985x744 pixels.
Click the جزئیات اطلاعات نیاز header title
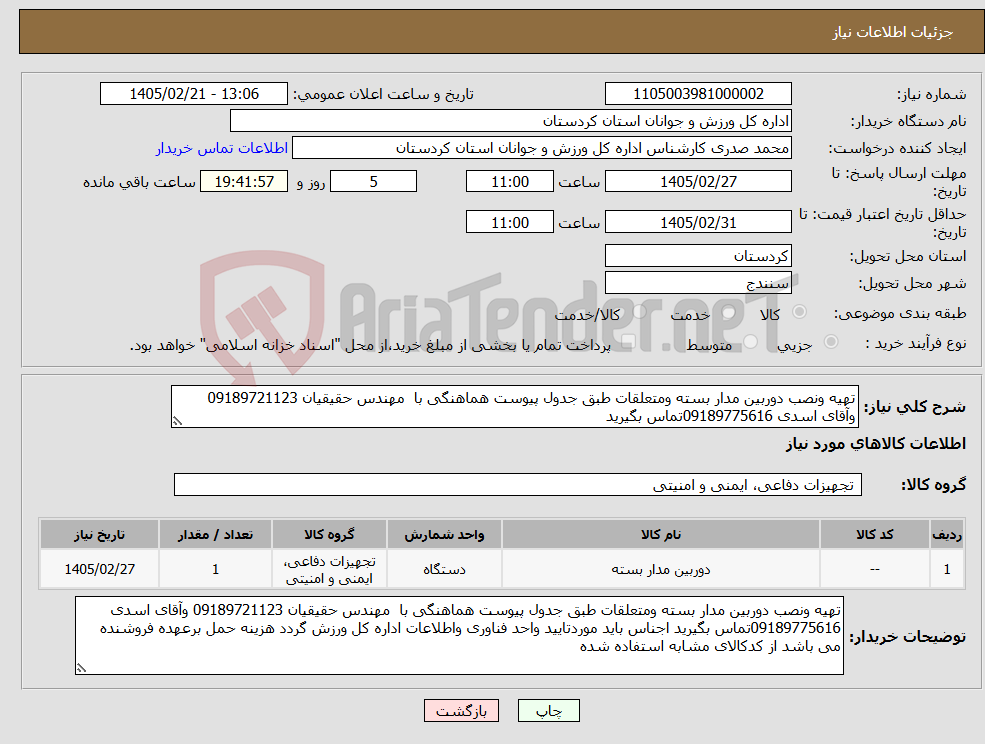tap(893, 32)
